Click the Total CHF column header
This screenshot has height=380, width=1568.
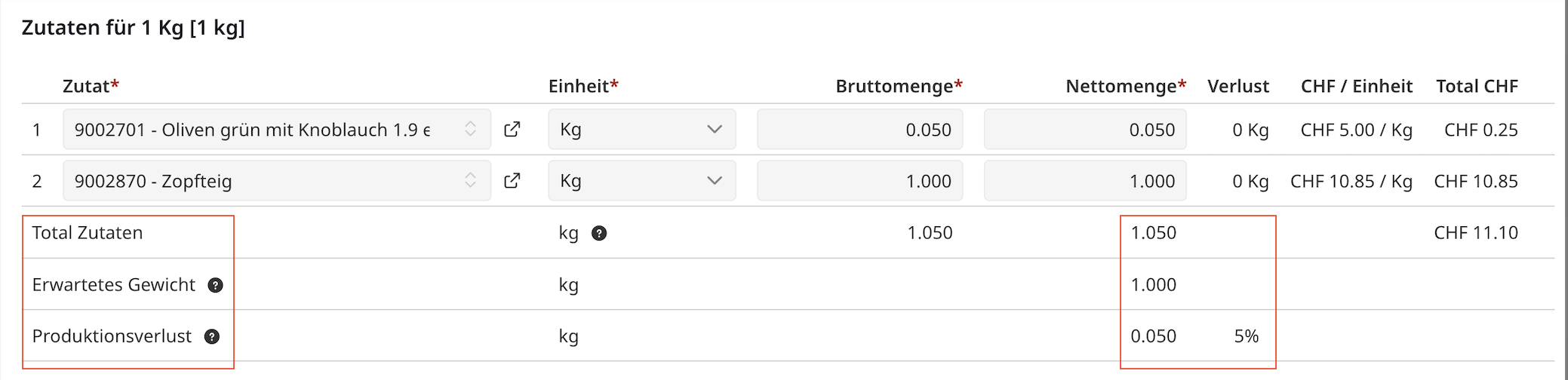(x=1477, y=86)
